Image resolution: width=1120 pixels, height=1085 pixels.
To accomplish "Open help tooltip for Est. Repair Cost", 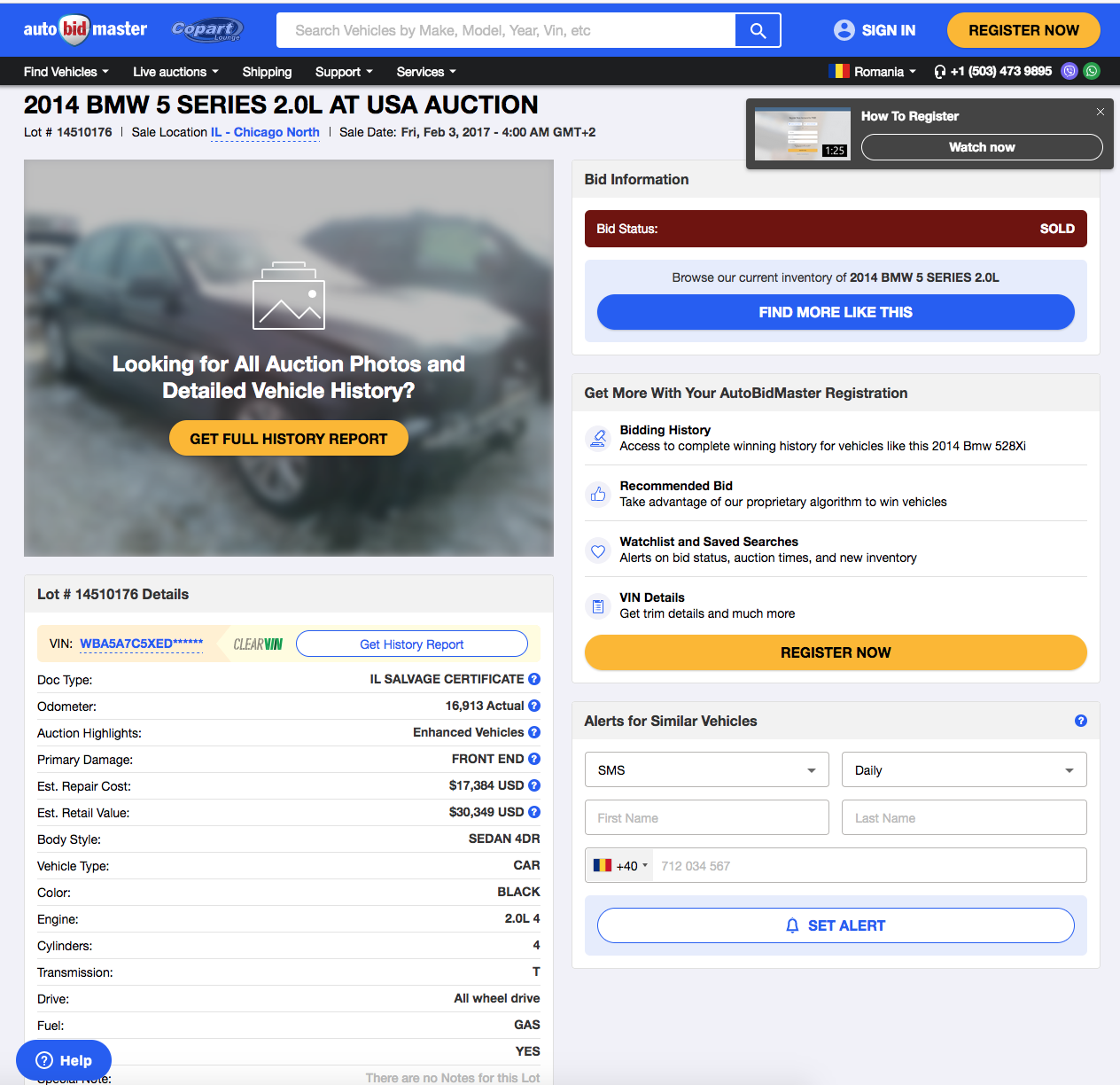I will coord(534,785).
